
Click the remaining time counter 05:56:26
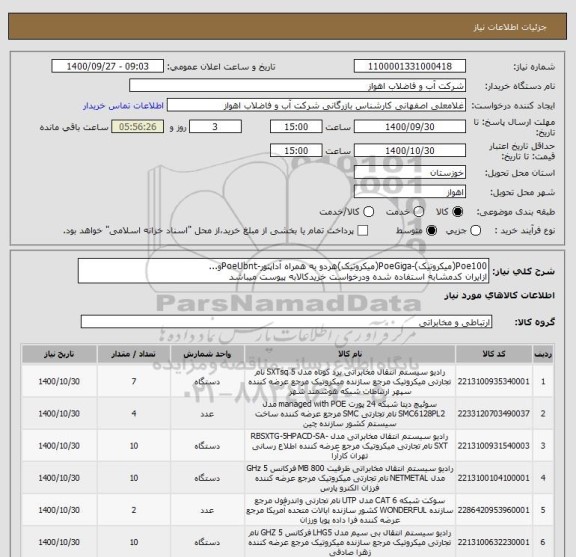138,127
